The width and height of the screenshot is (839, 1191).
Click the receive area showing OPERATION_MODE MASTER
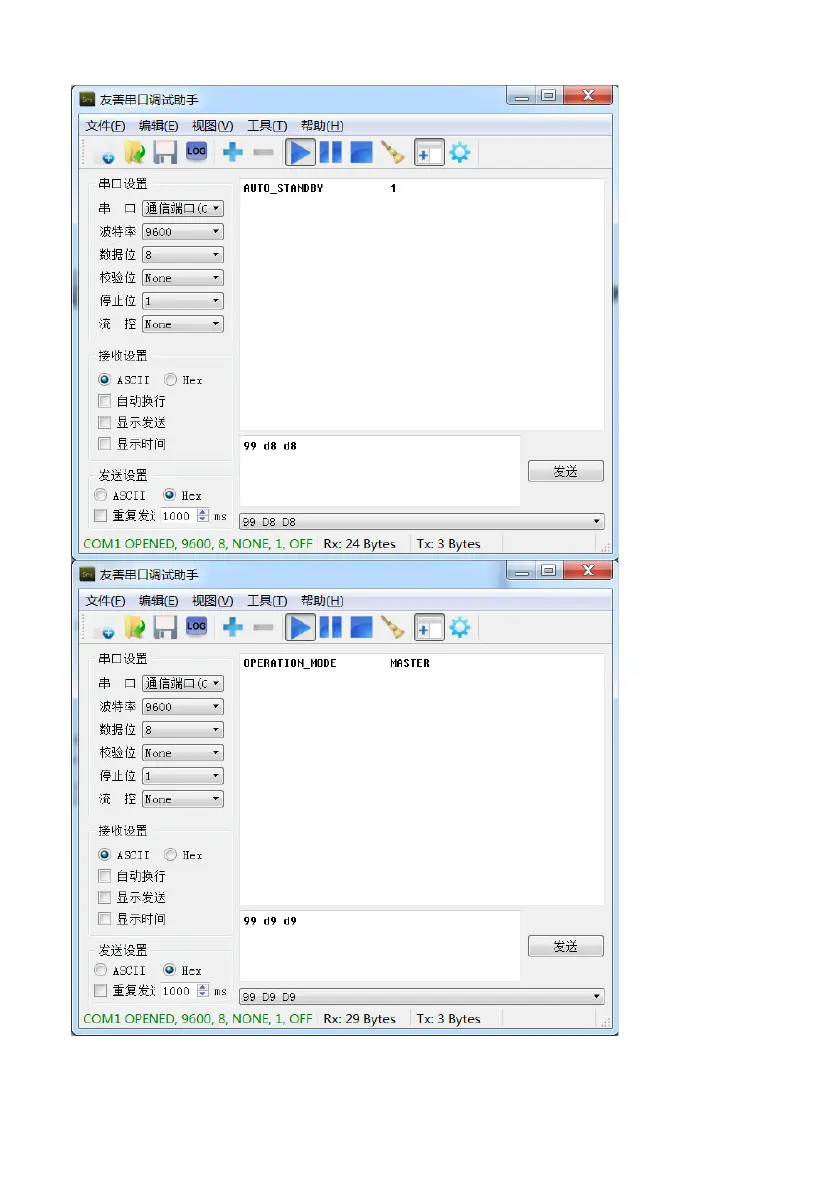coord(422,779)
